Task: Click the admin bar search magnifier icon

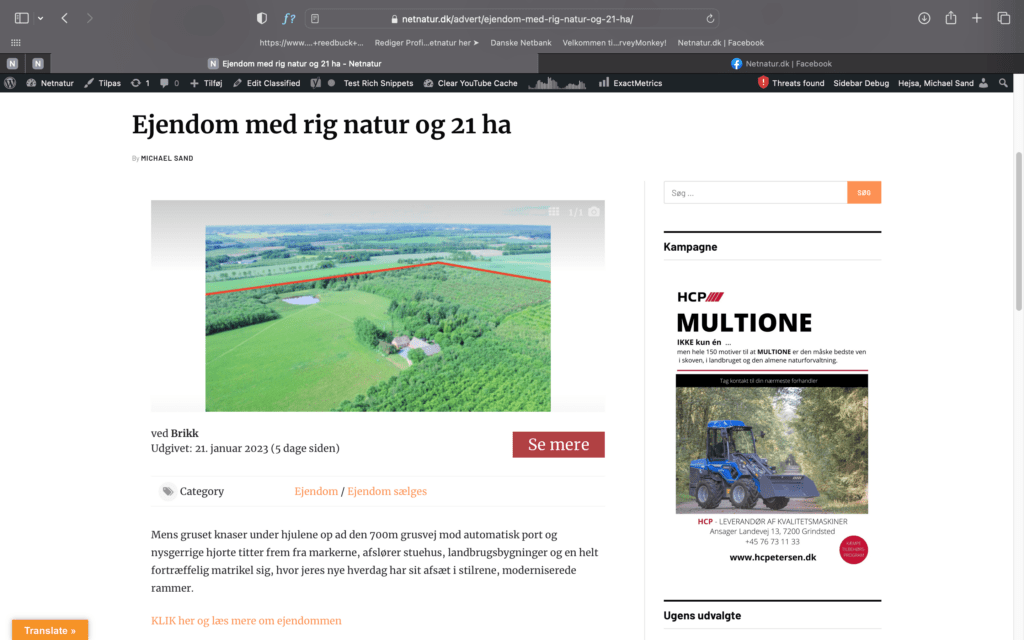Action: pyautogui.click(x=1004, y=83)
